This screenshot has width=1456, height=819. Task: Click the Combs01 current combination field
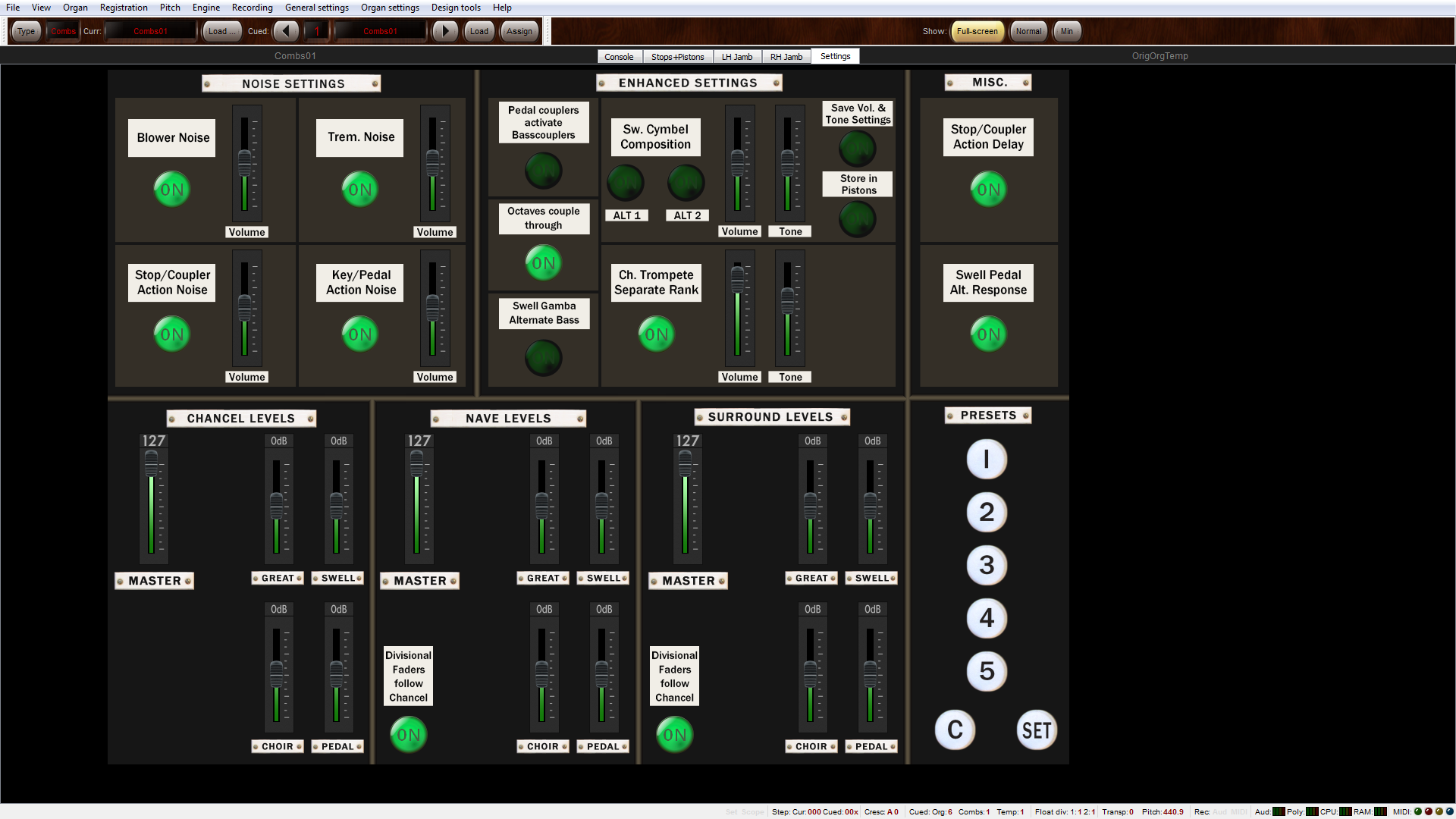tap(150, 31)
